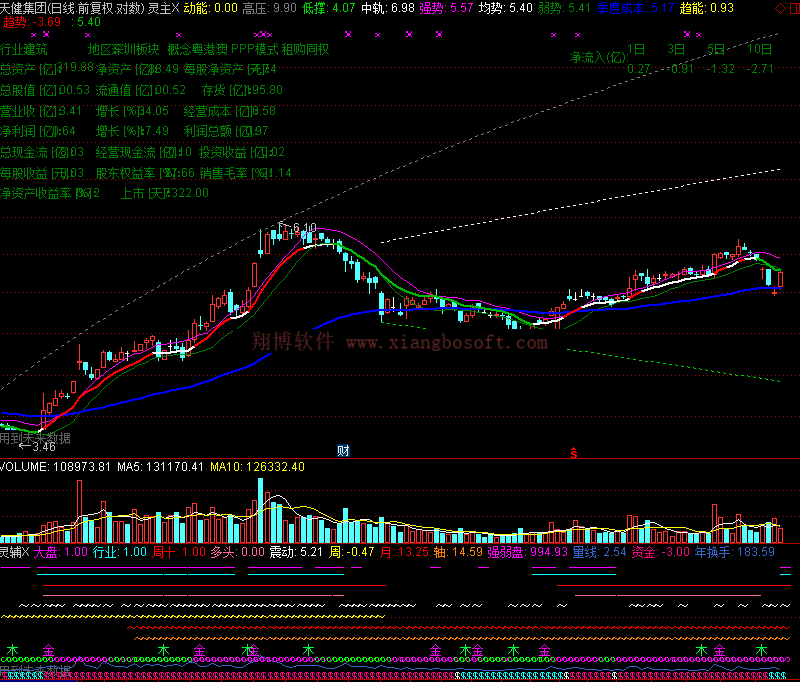The width and height of the screenshot is (800, 682).
Task: Click the 中轨: 6.98 value
Action: tap(388, 8)
